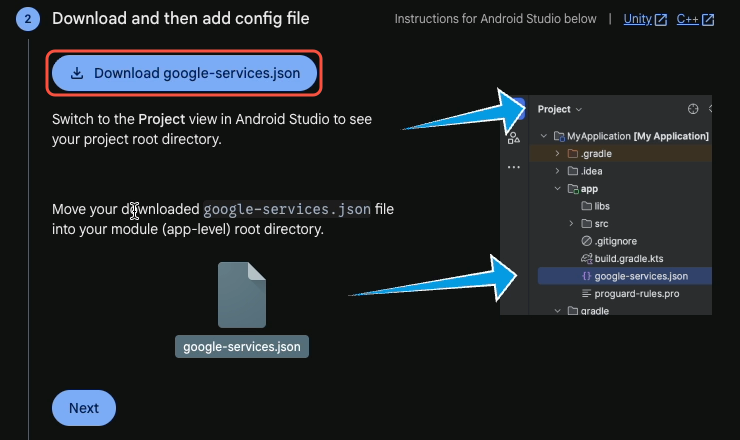
Task: Click the Download google-services.json button
Action: click(x=184, y=73)
